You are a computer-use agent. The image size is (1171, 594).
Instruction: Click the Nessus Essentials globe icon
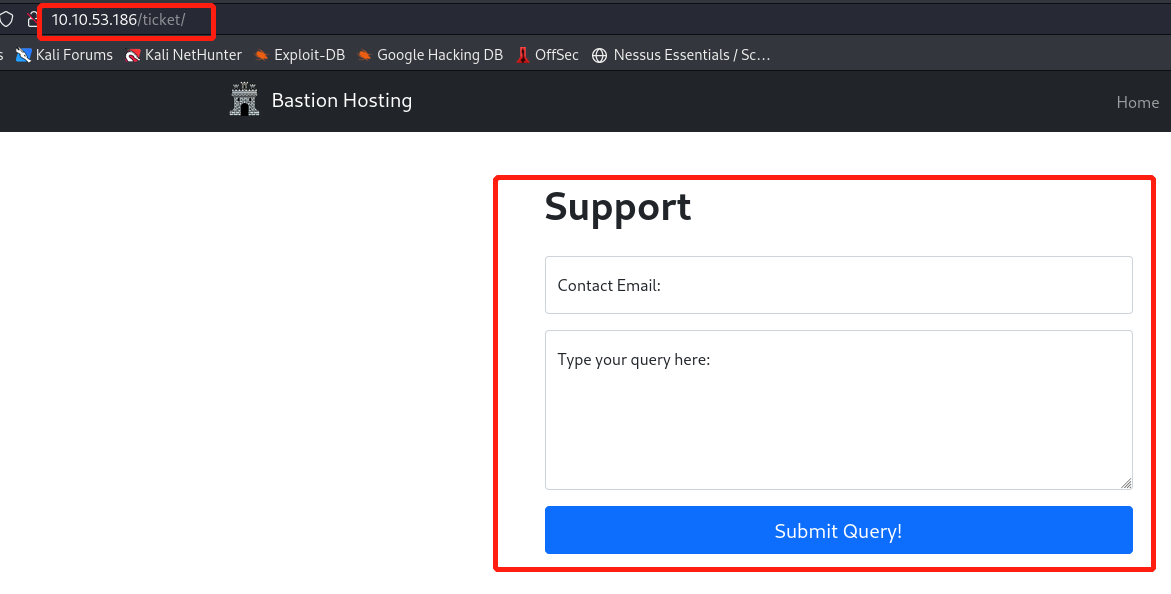600,55
